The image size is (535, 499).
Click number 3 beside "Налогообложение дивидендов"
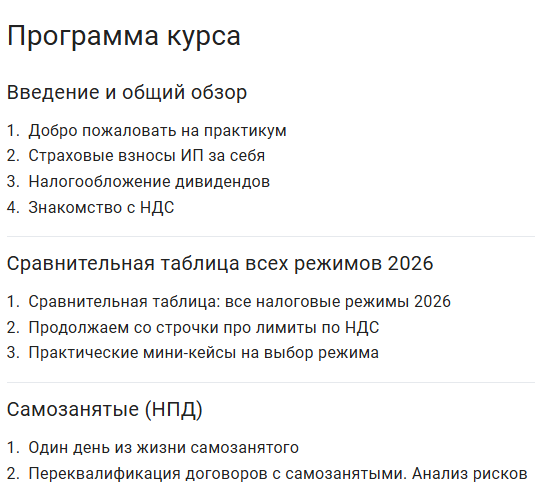pyautogui.click(x=13, y=182)
